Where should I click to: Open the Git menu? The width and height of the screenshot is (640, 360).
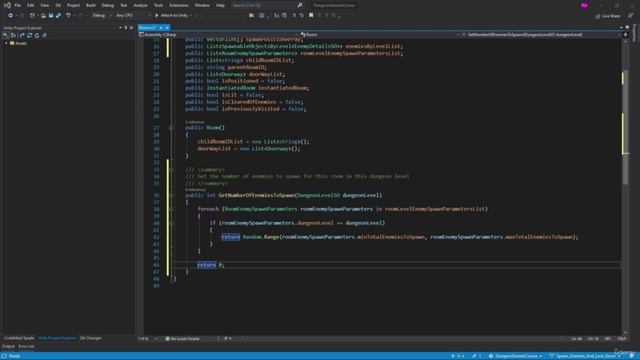[x=58, y=5]
